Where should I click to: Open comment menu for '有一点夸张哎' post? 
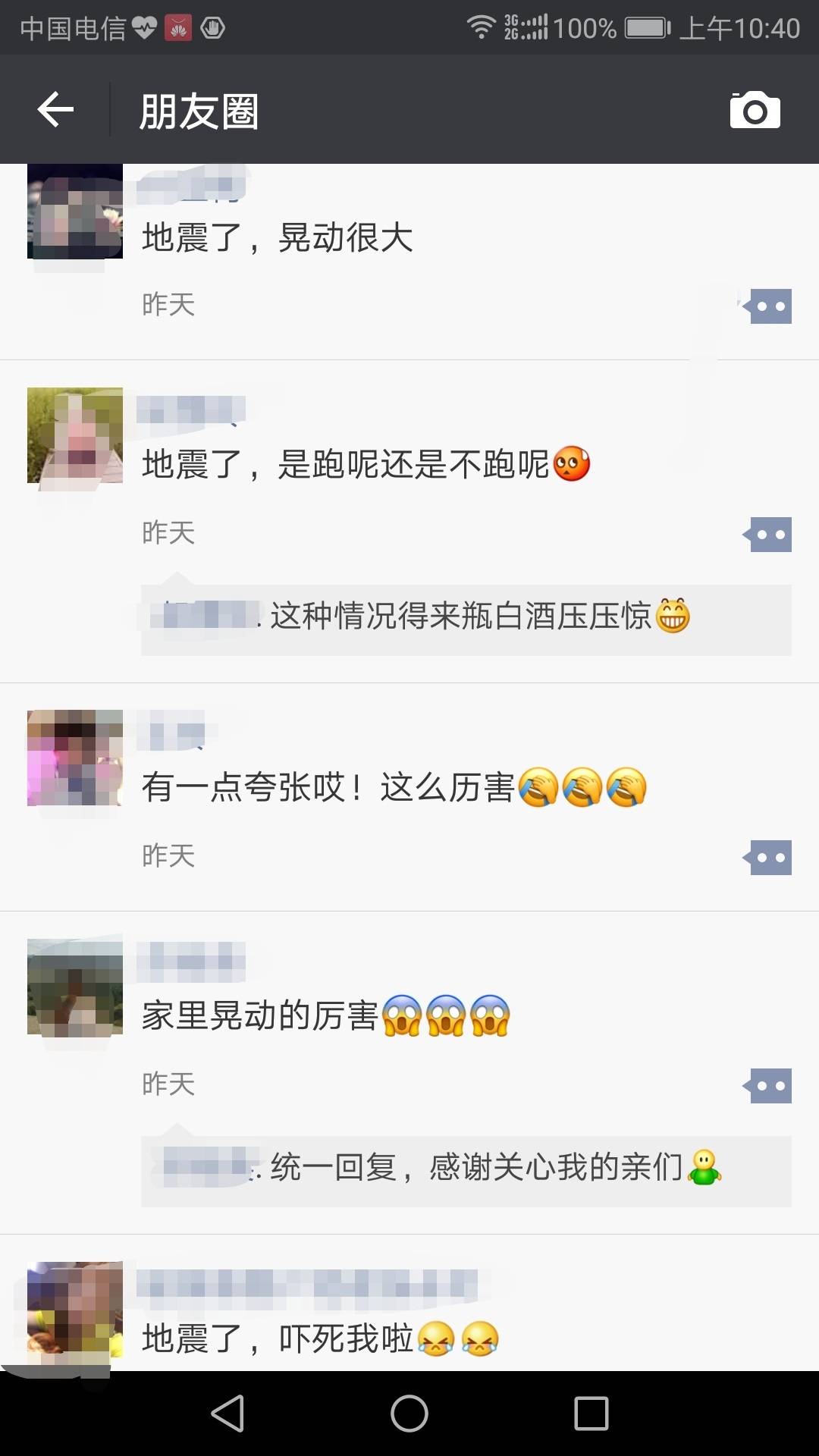pos(767,858)
